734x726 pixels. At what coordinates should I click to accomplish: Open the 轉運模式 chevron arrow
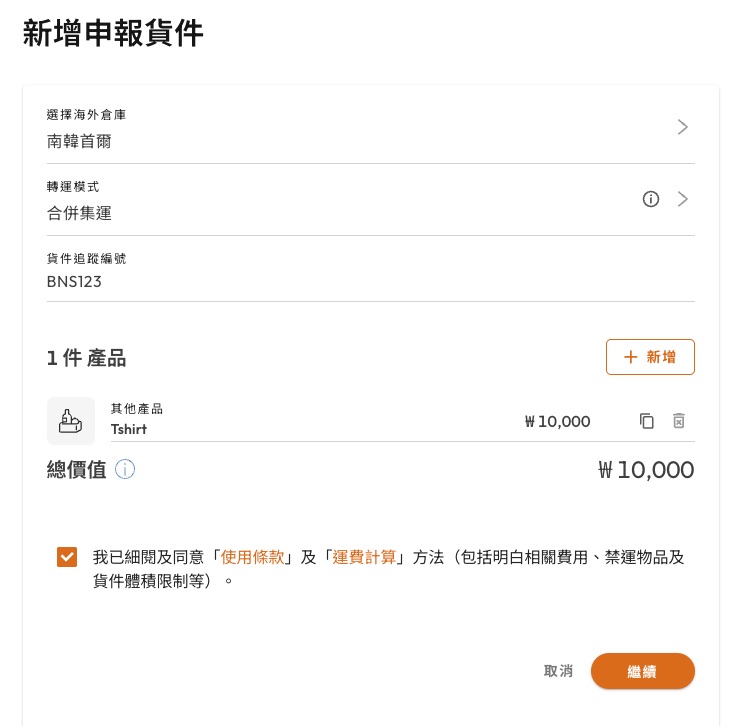click(x=683, y=199)
